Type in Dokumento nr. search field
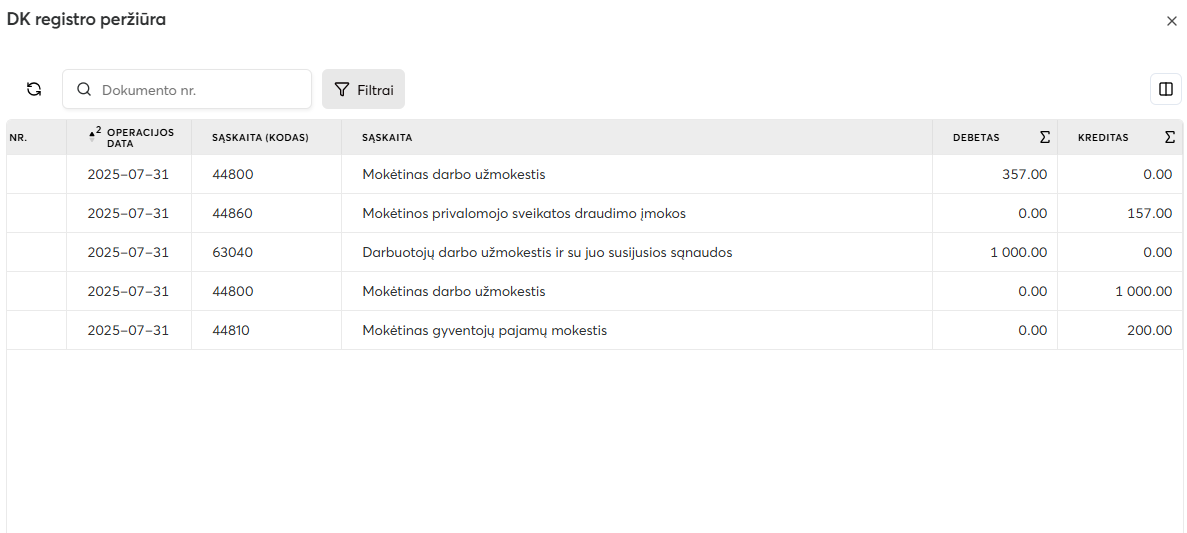The image size is (1187, 533). click(x=200, y=89)
